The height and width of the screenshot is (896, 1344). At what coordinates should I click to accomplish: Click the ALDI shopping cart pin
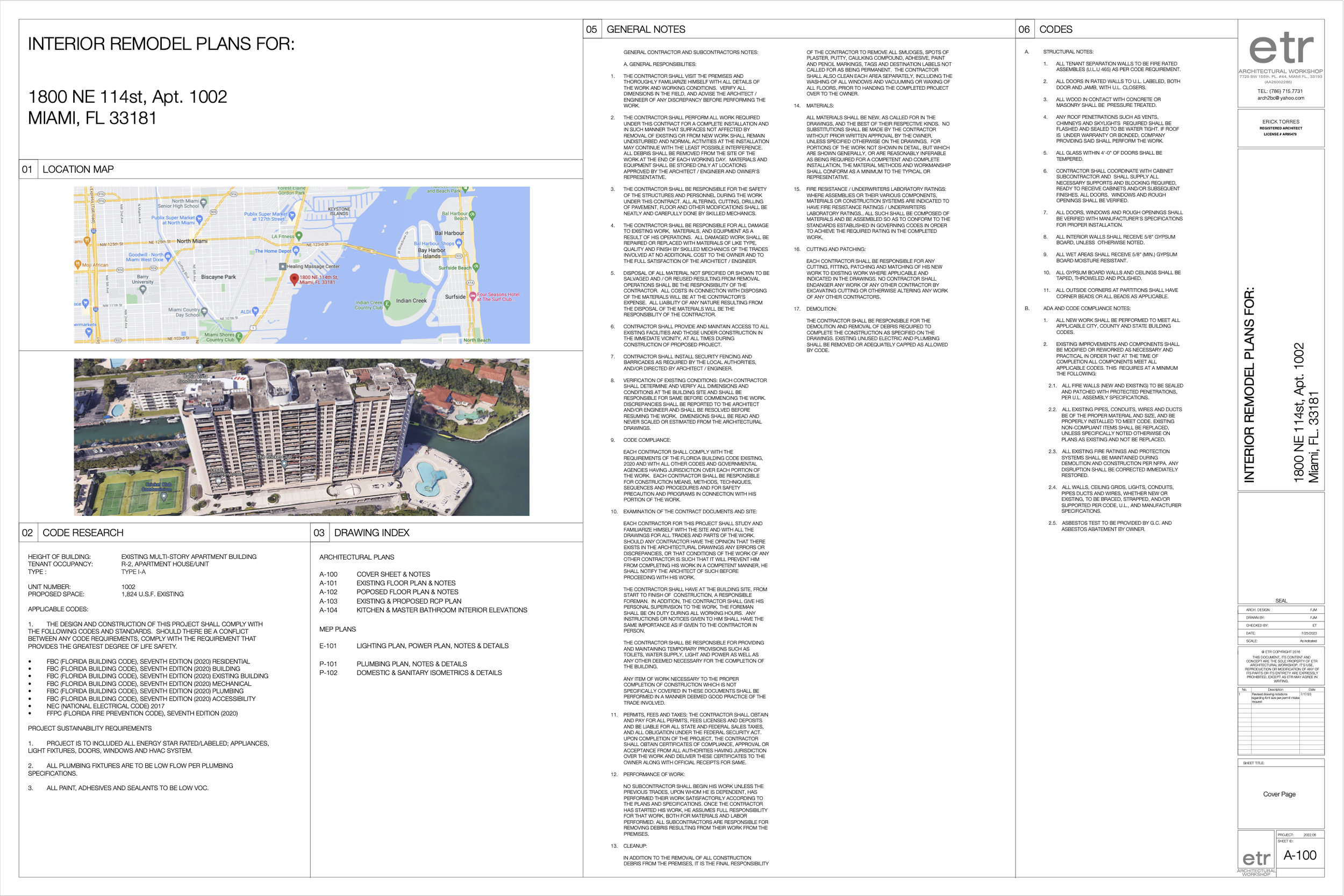pyautogui.click(x=255, y=311)
